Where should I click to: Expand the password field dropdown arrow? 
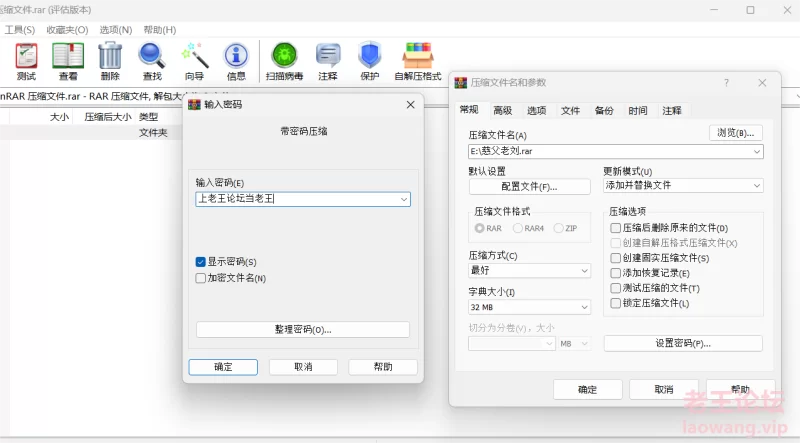click(x=404, y=199)
